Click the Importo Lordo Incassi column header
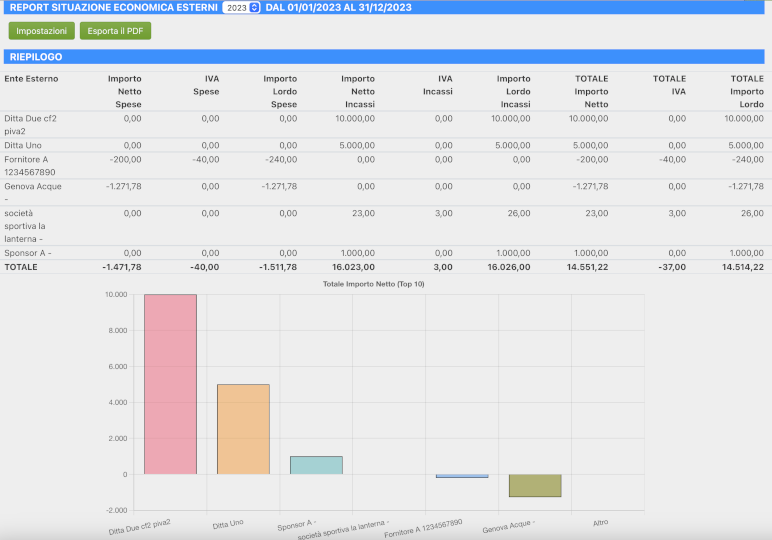Screen dimensions: 772x540 click(x=513, y=91)
